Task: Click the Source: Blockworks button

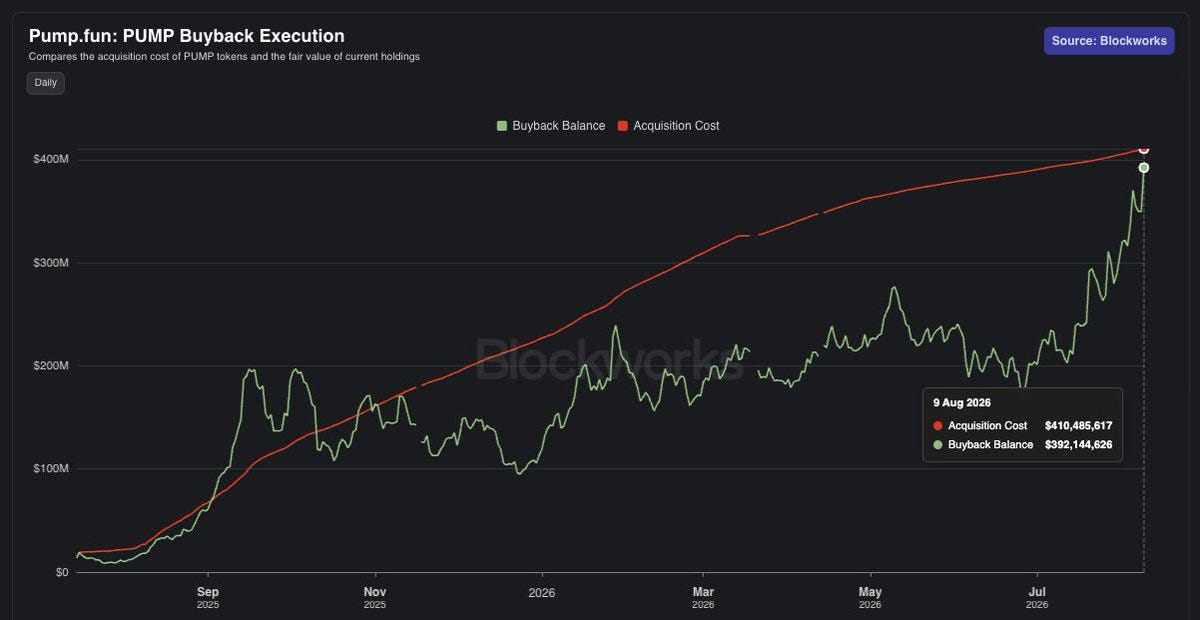Action: coord(1109,41)
